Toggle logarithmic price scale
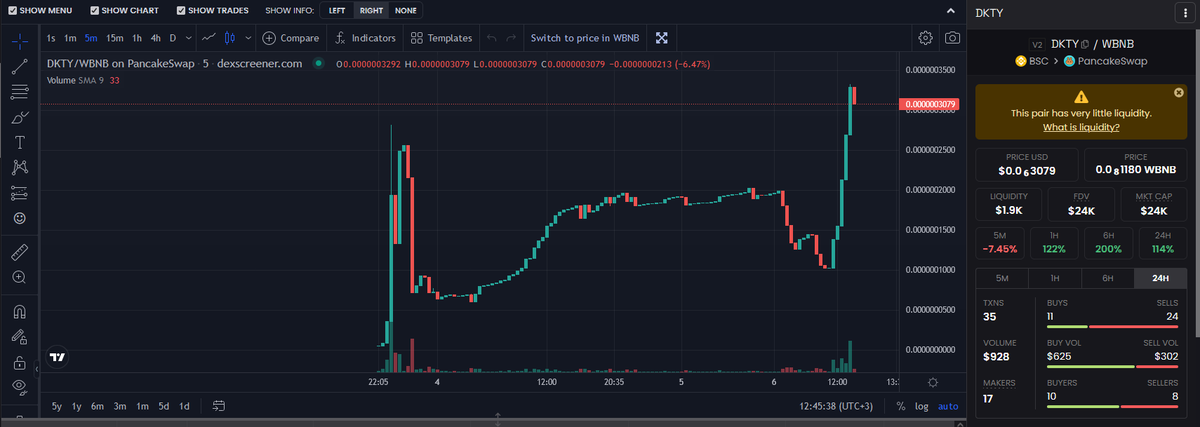Image resolution: width=1200 pixels, height=427 pixels. tap(921, 407)
